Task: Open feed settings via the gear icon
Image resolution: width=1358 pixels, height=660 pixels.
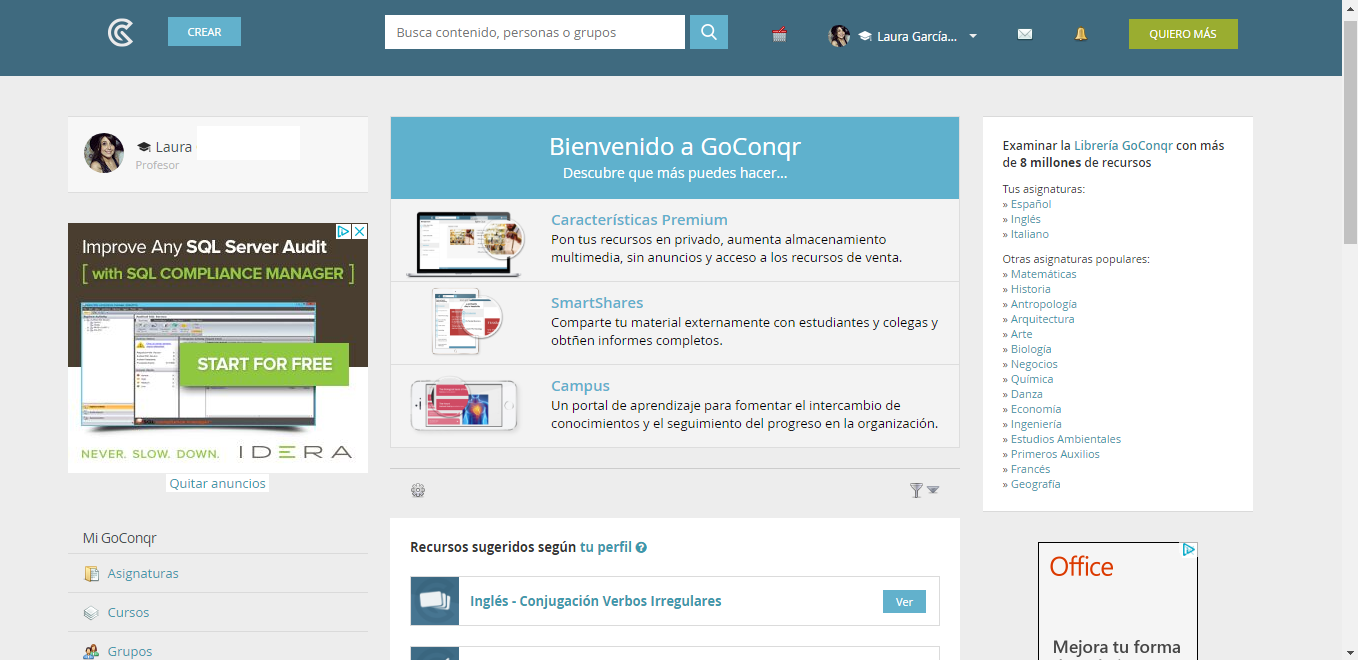Action: click(x=418, y=490)
